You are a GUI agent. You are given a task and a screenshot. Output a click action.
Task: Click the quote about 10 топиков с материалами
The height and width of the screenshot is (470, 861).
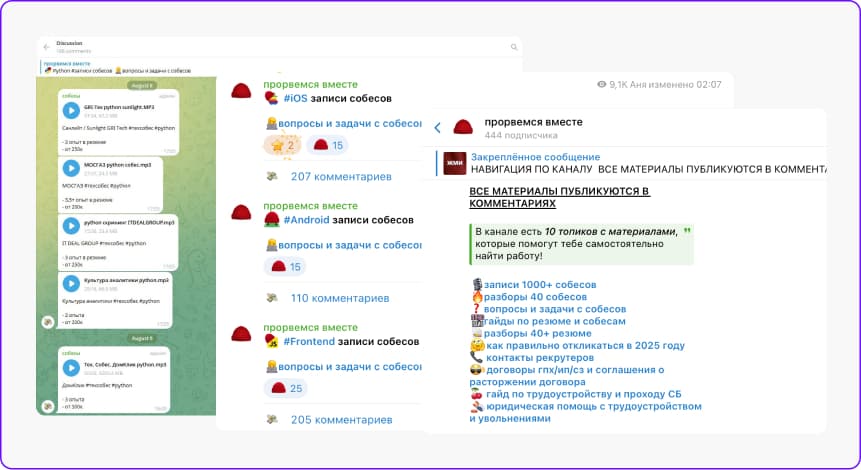click(x=582, y=244)
